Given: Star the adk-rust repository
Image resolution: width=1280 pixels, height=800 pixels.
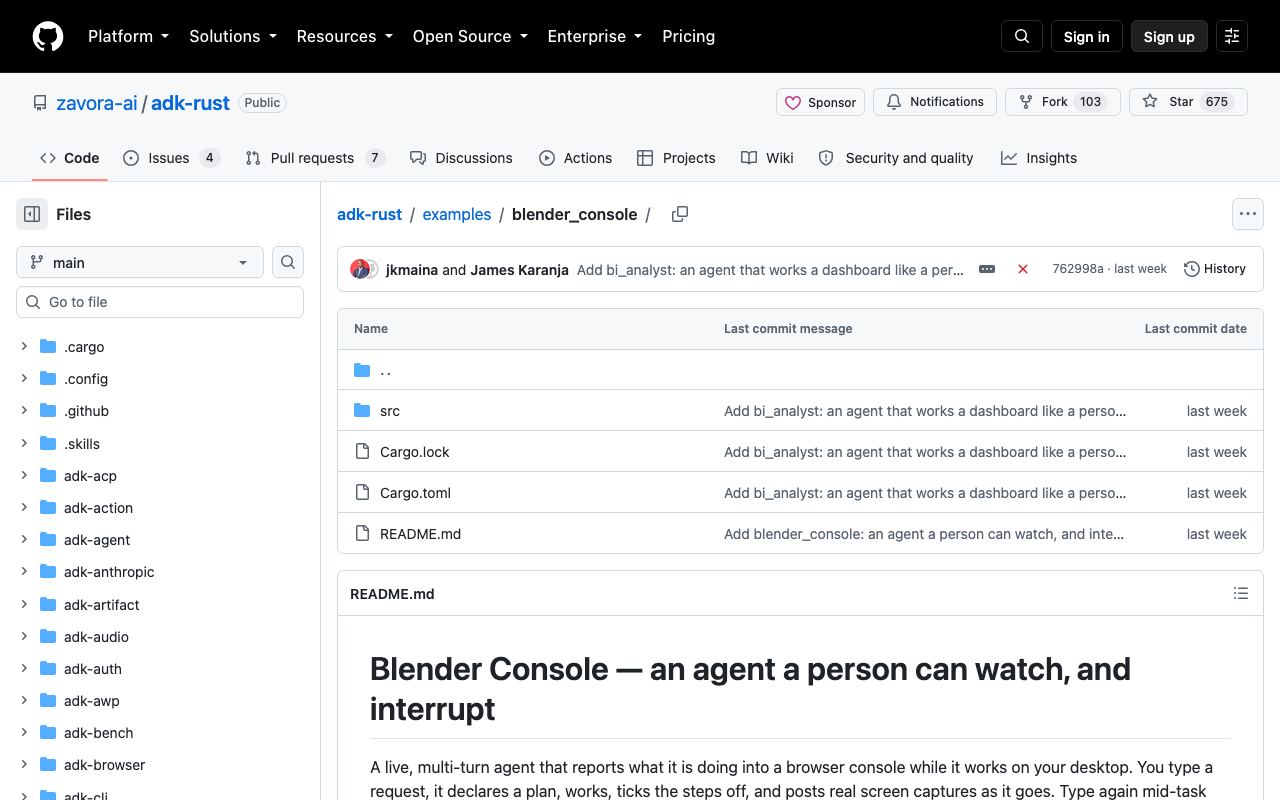Looking at the screenshot, I should click(1188, 102).
